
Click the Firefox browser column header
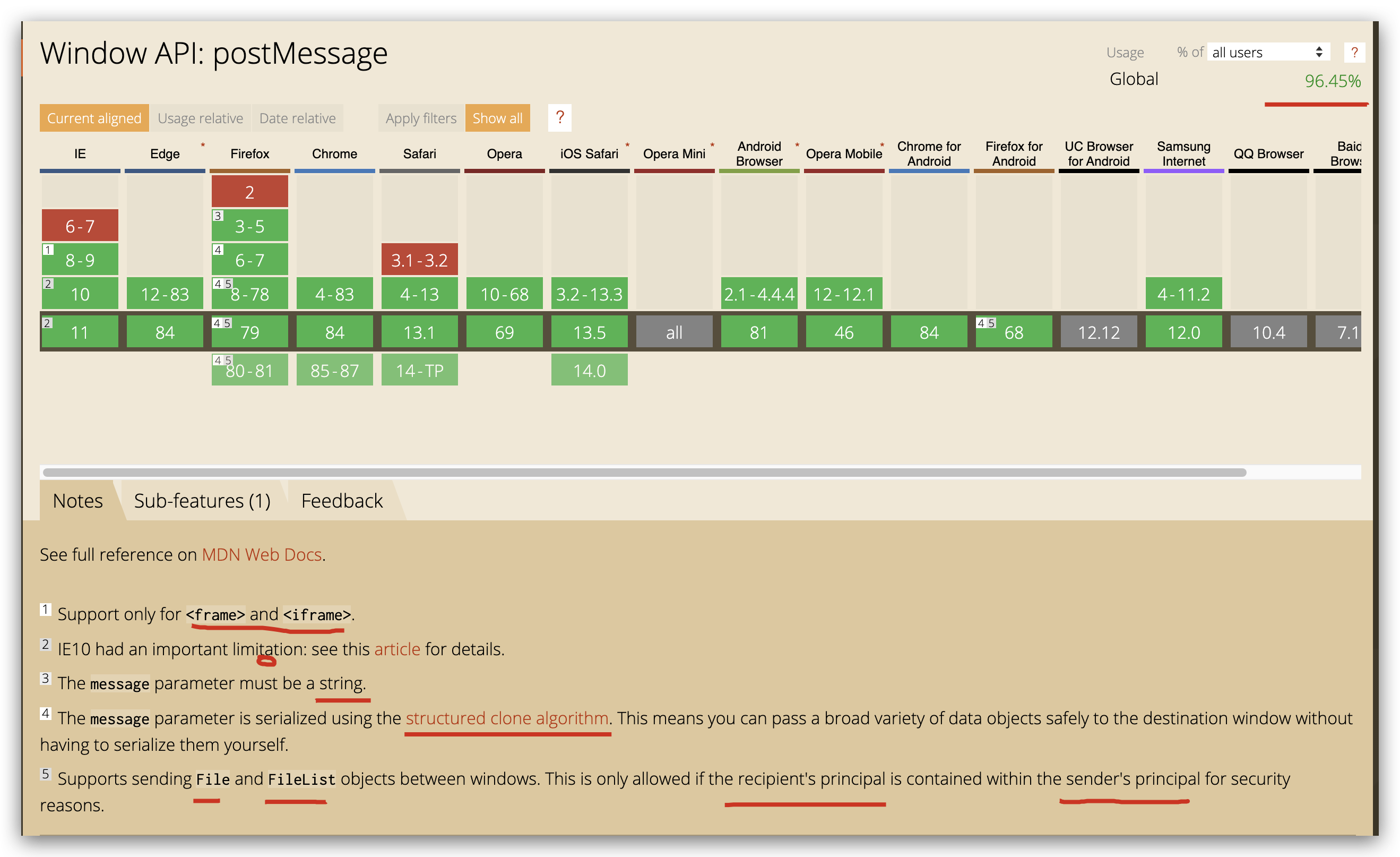coord(250,153)
